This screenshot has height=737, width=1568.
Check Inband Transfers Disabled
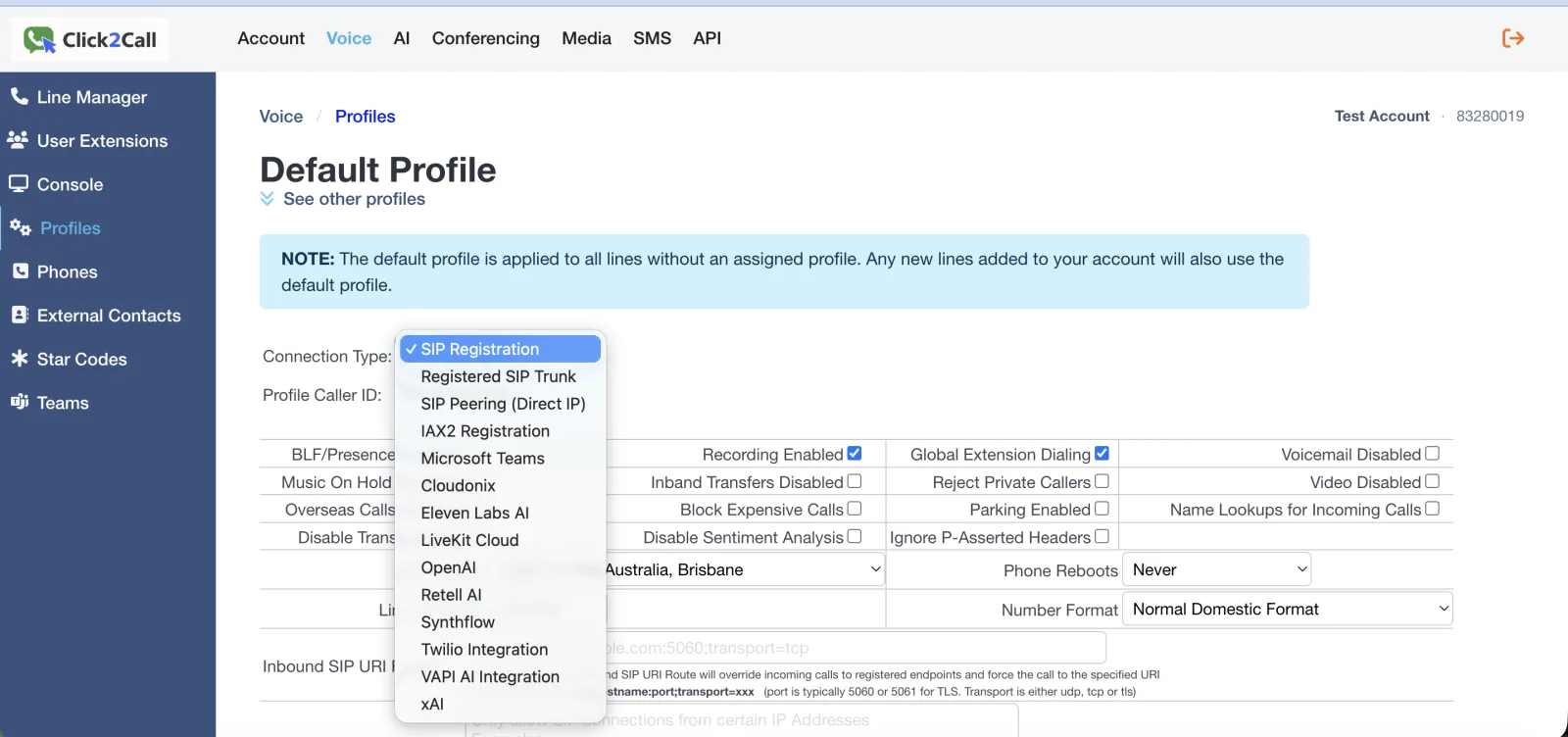click(x=855, y=481)
